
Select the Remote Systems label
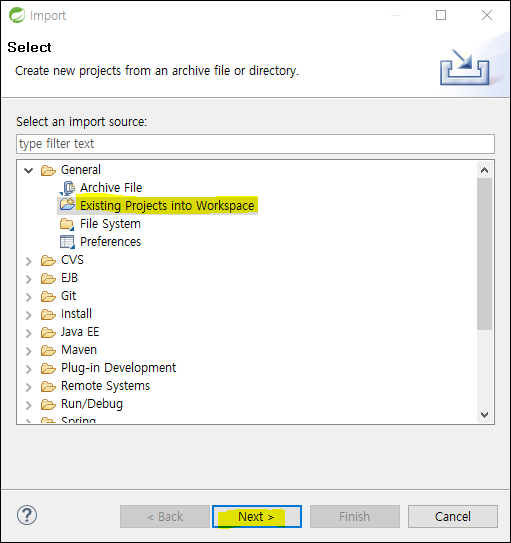[106, 386]
